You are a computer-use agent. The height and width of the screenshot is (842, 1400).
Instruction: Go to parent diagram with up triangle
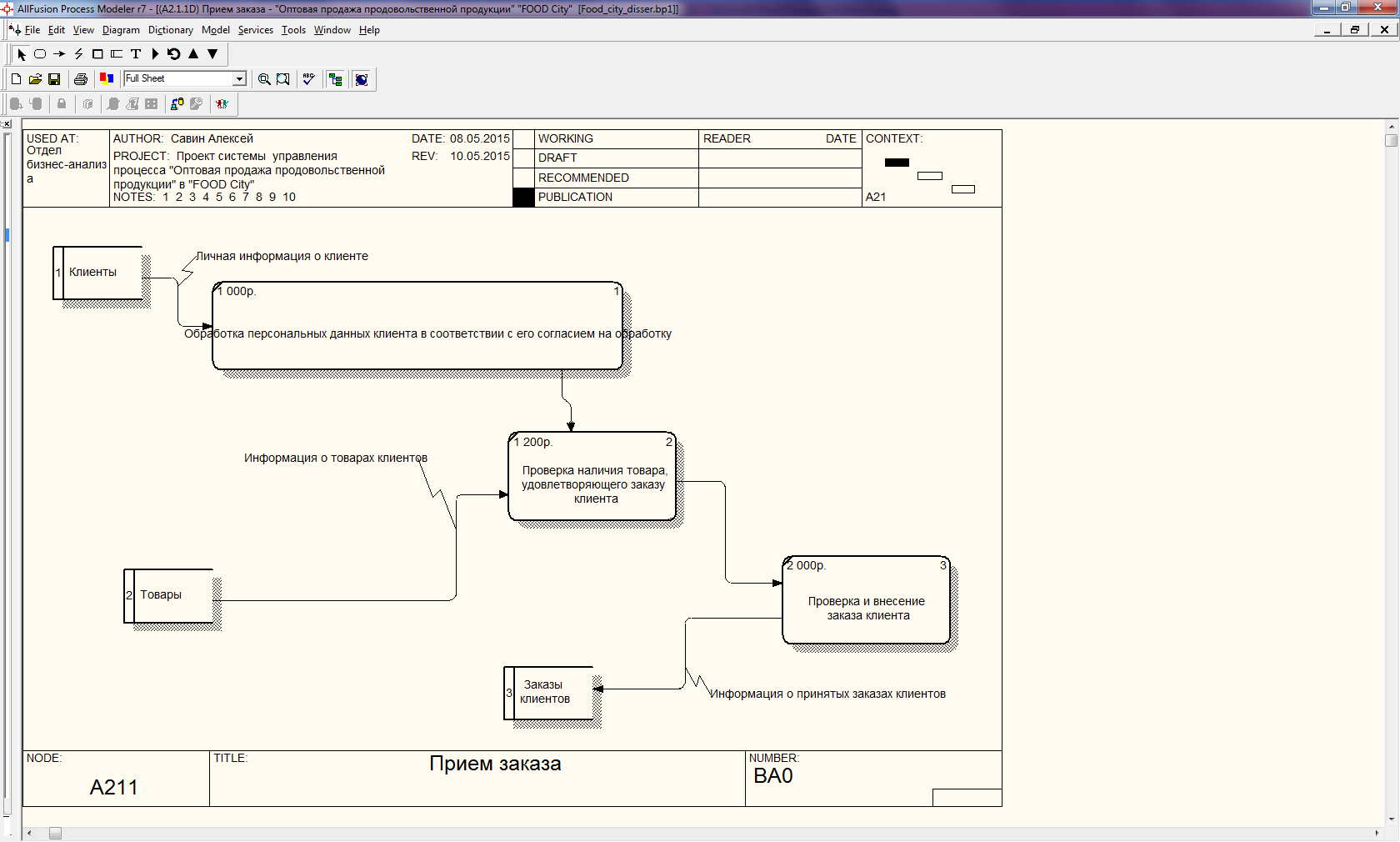point(193,54)
